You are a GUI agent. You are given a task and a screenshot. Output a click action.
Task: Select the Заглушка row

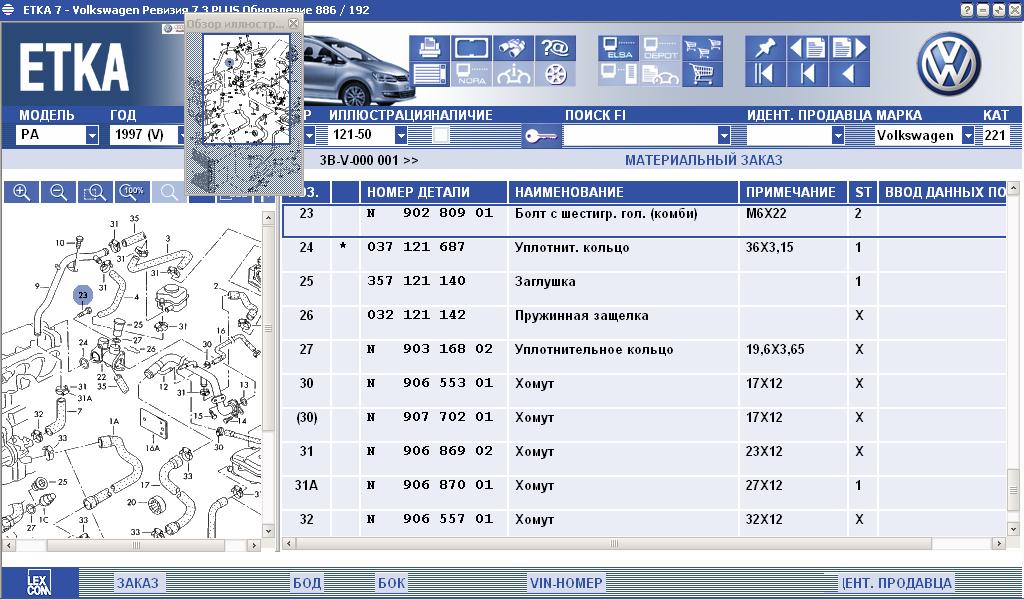coord(643,288)
